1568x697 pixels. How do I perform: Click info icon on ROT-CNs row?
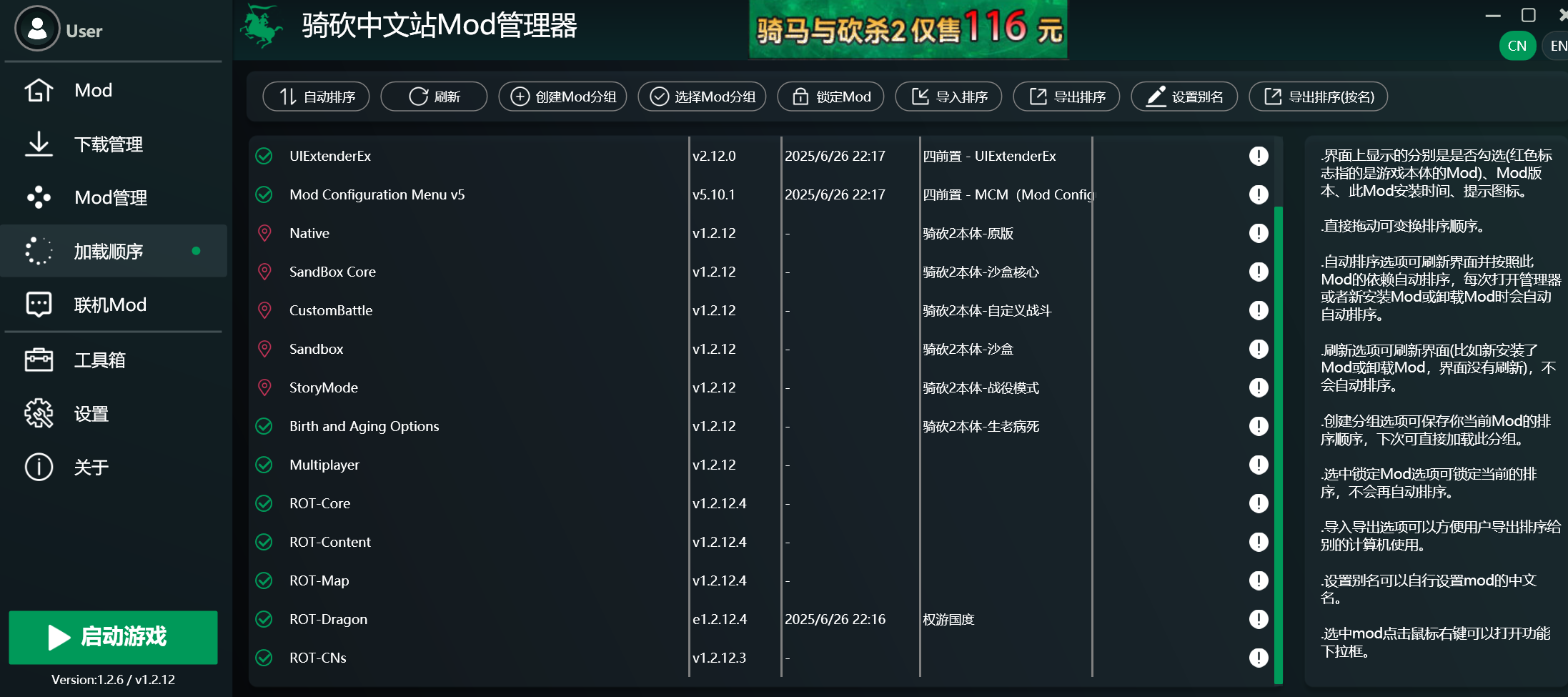coord(1259,658)
